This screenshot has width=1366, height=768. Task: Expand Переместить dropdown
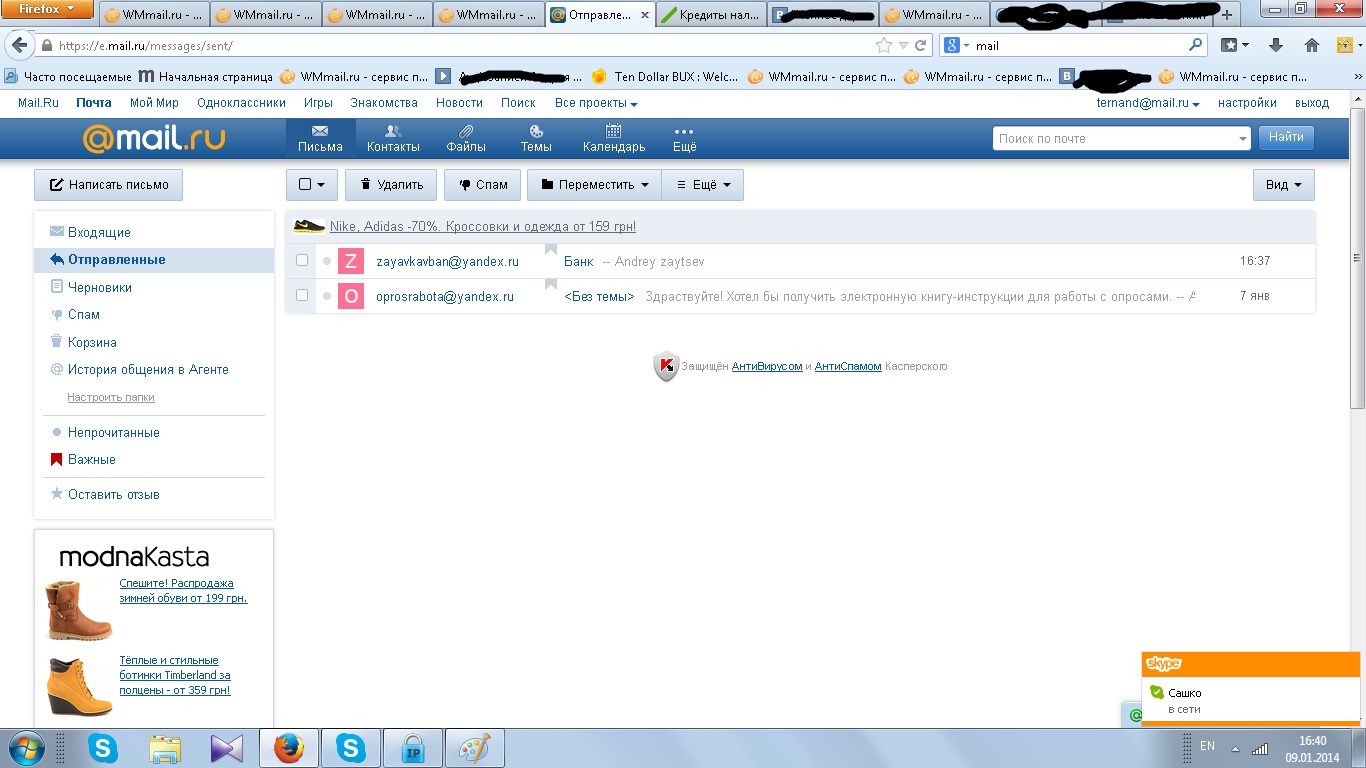[594, 185]
